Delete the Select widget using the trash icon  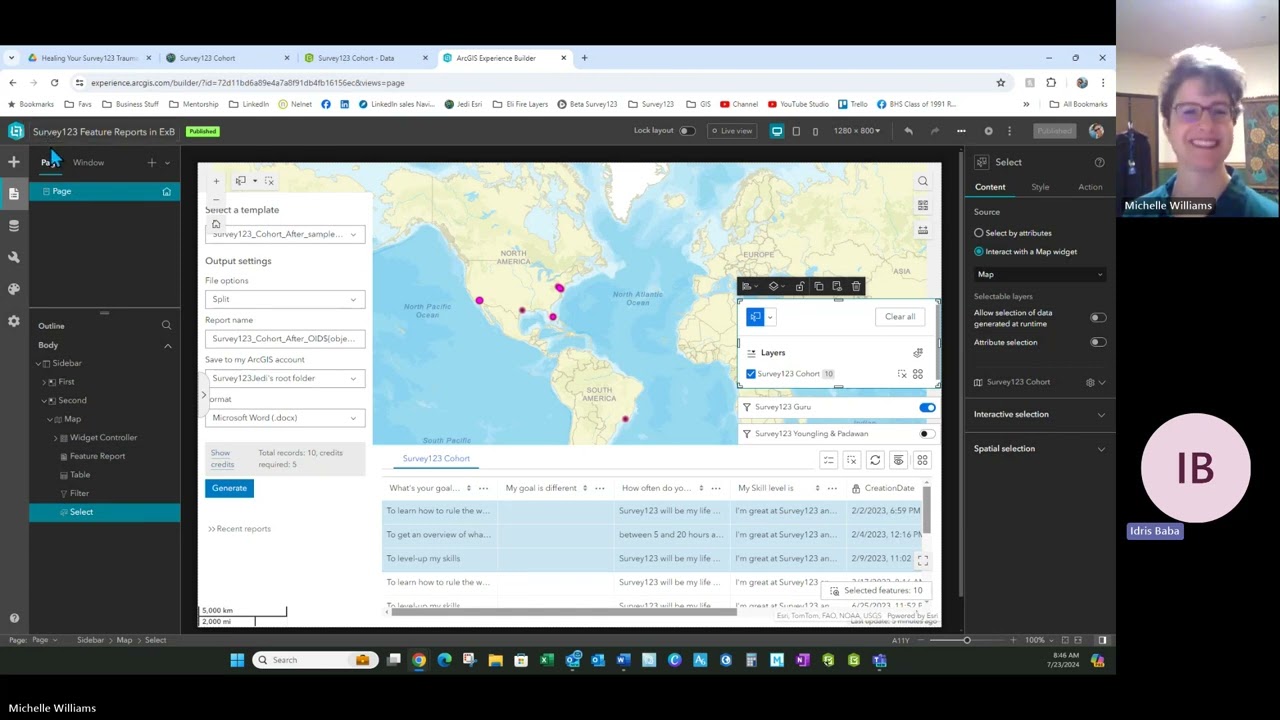(x=856, y=286)
